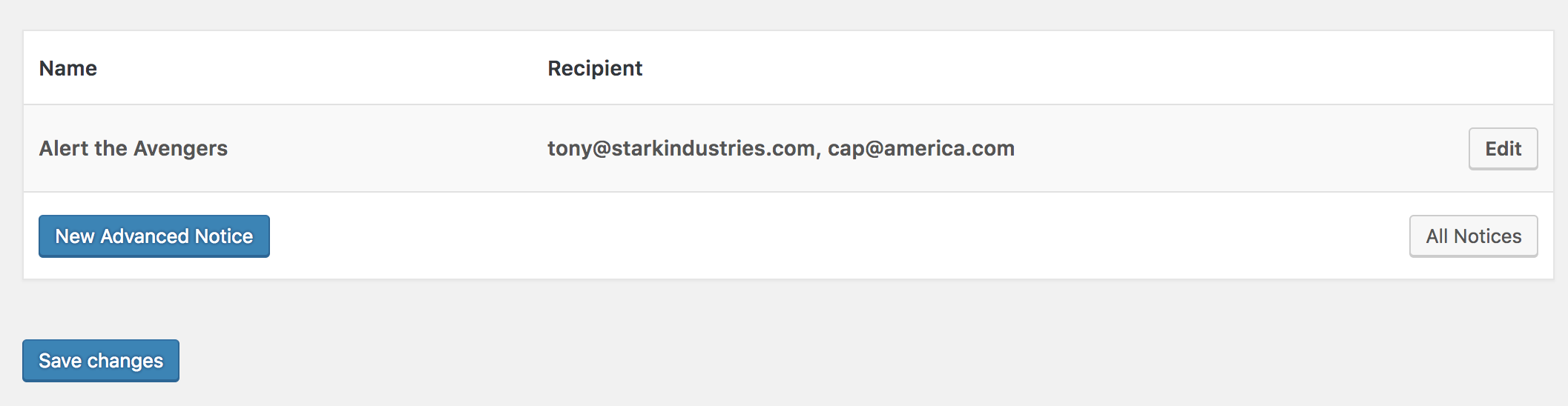Click the word Notices on the All Notices button
Screen dimensions: 1568x406
[1488, 236]
